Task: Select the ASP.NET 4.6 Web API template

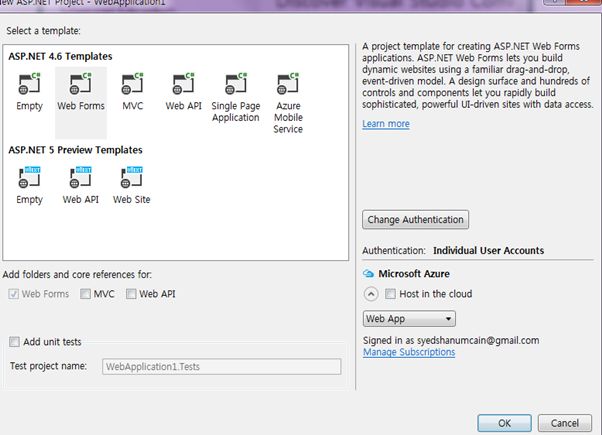Action: click(184, 92)
